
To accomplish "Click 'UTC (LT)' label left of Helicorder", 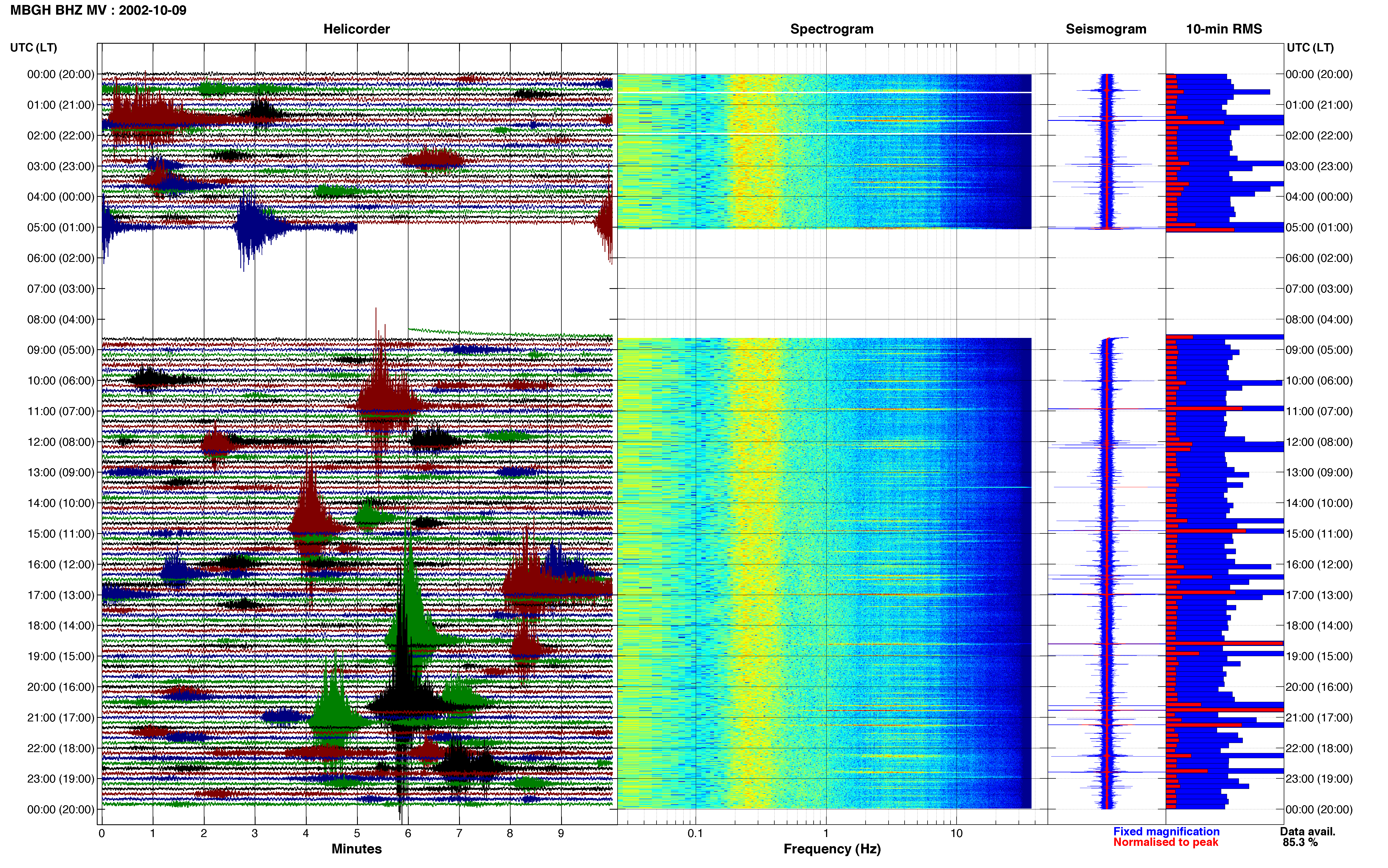I will [33, 48].
